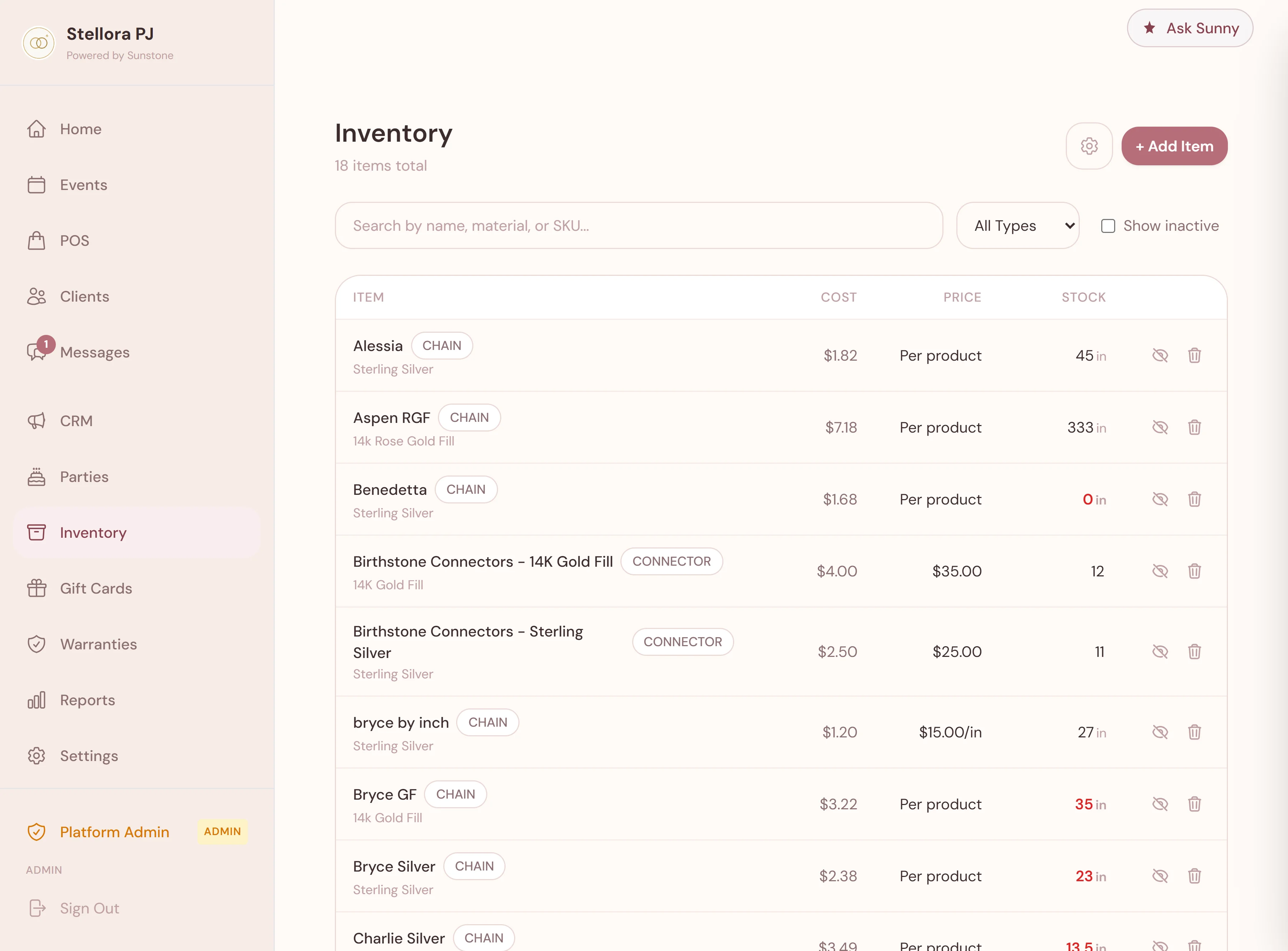Image resolution: width=1288 pixels, height=951 pixels.
Task: Click the Parties cake icon
Action: [x=37, y=476]
